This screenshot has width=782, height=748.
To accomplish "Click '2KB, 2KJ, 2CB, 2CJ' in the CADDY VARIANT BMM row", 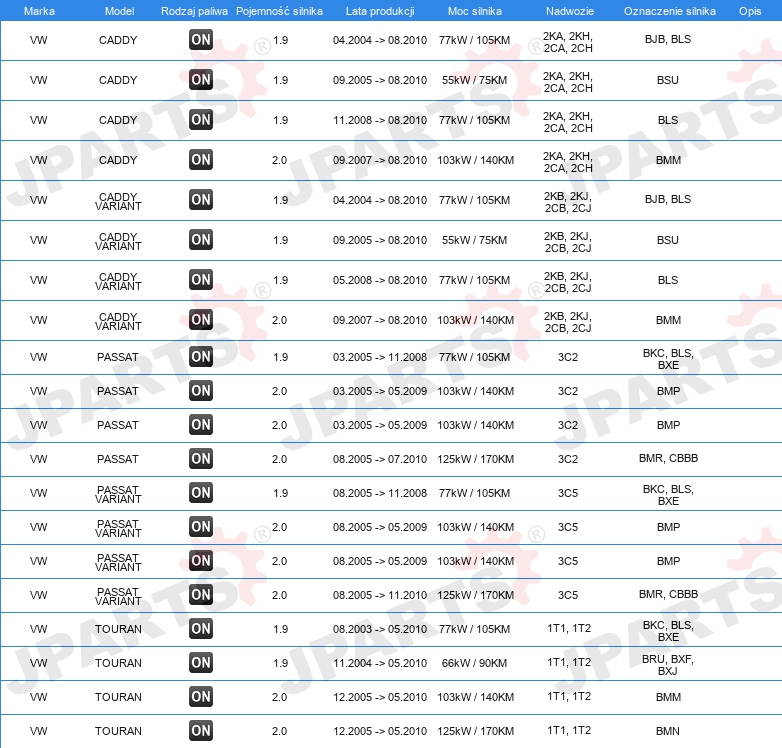I will pyautogui.click(x=568, y=322).
